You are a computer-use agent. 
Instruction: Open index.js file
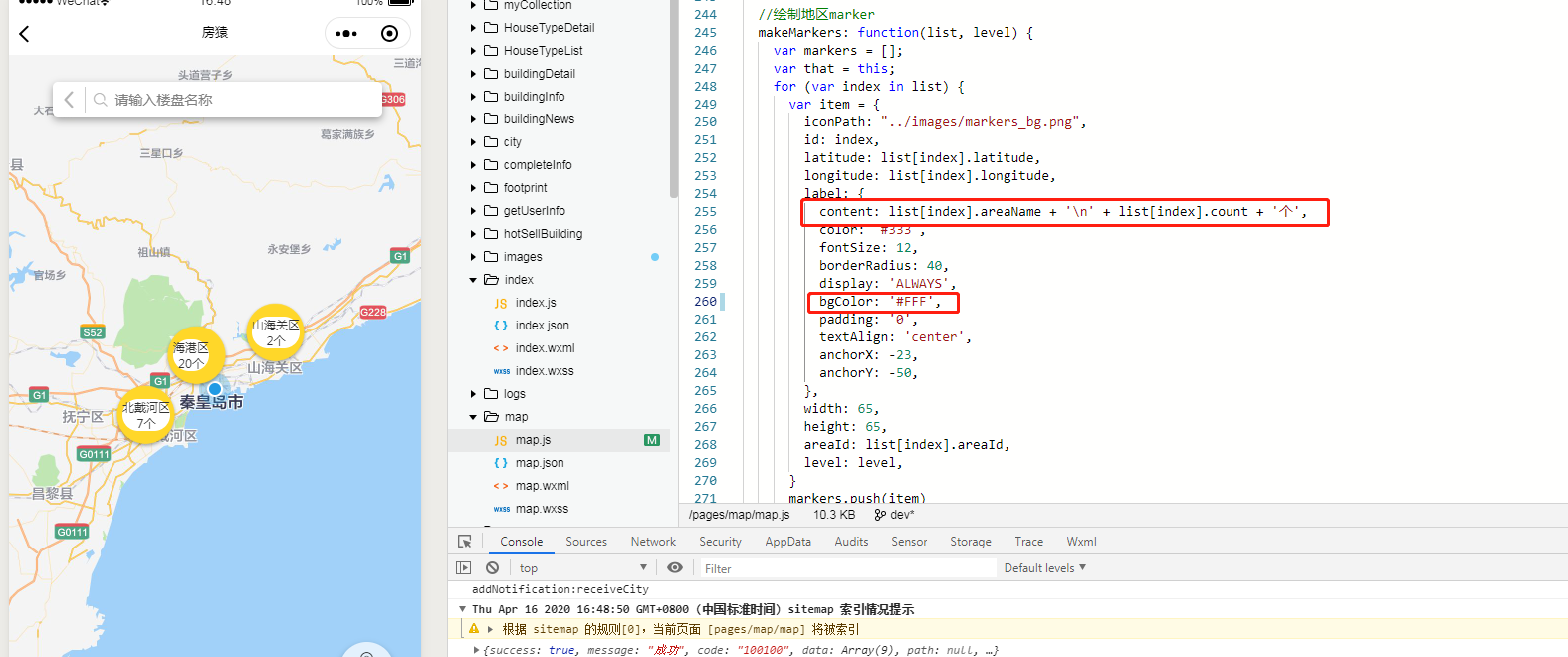point(536,303)
